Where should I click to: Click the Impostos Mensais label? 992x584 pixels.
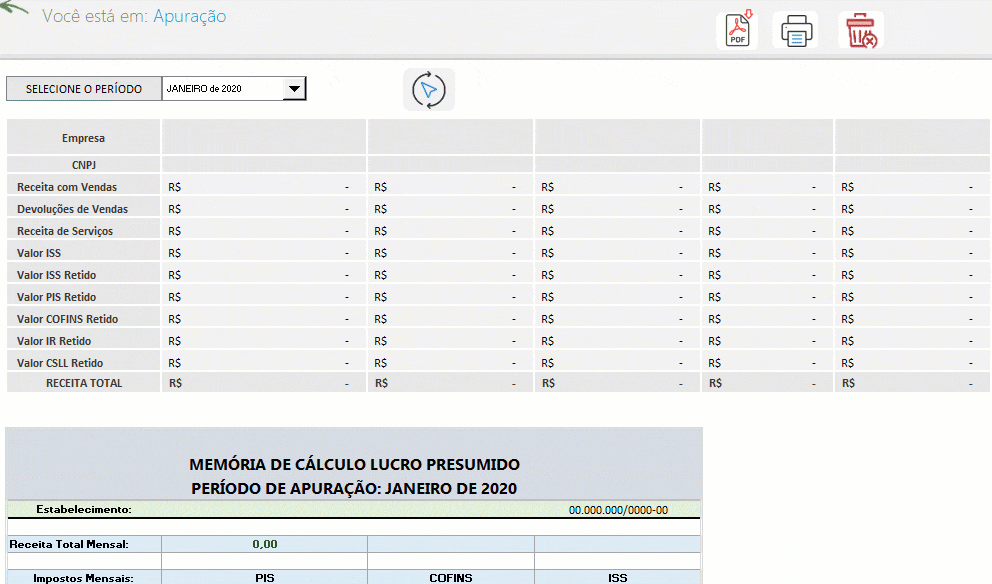[x=83, y=578]
